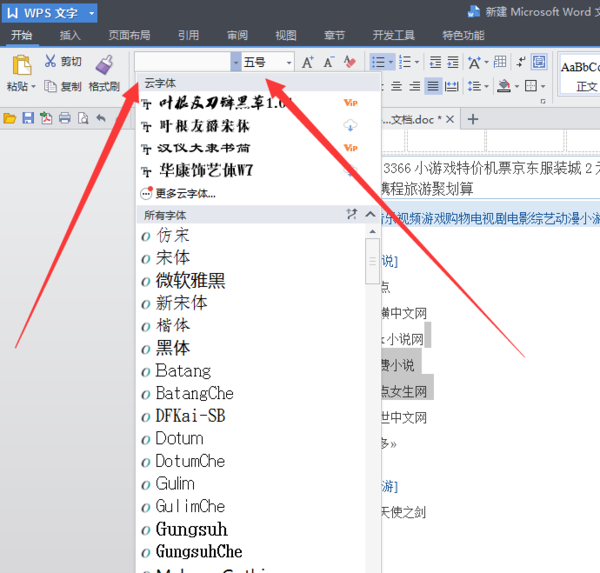Open the 特色功能 ribbon tab
Viewport: 600px width, 573px height.
pos(463,35)
